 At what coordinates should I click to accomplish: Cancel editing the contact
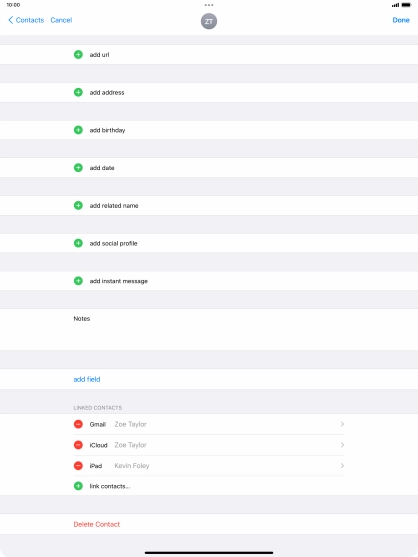point(61,20)
